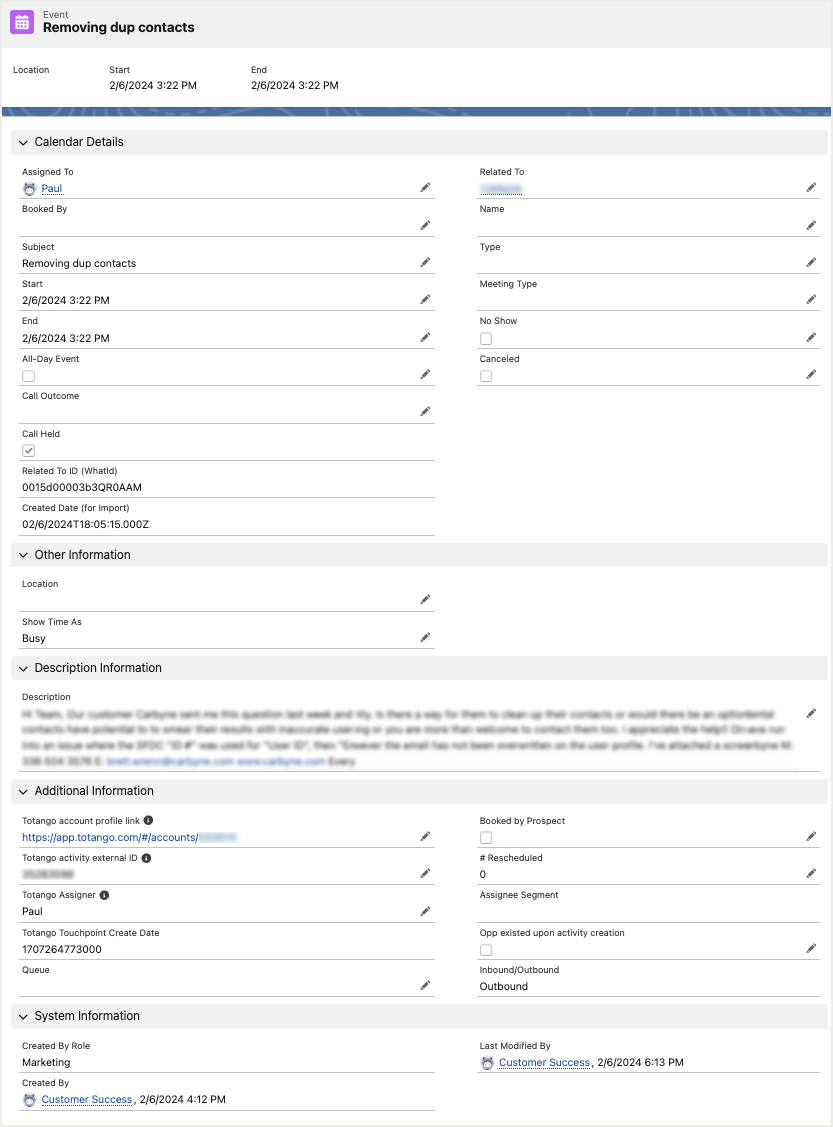Click the edit pencil for Related To

click(x=812, y=188)
